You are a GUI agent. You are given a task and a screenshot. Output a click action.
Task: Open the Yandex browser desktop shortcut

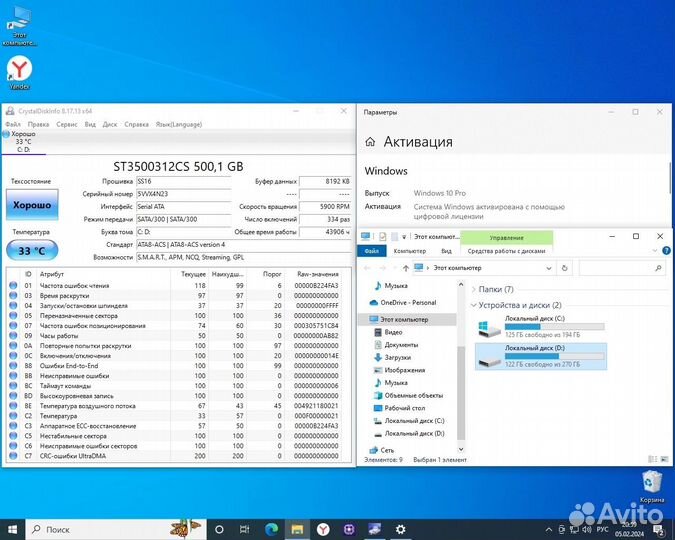tap(19, 72)
